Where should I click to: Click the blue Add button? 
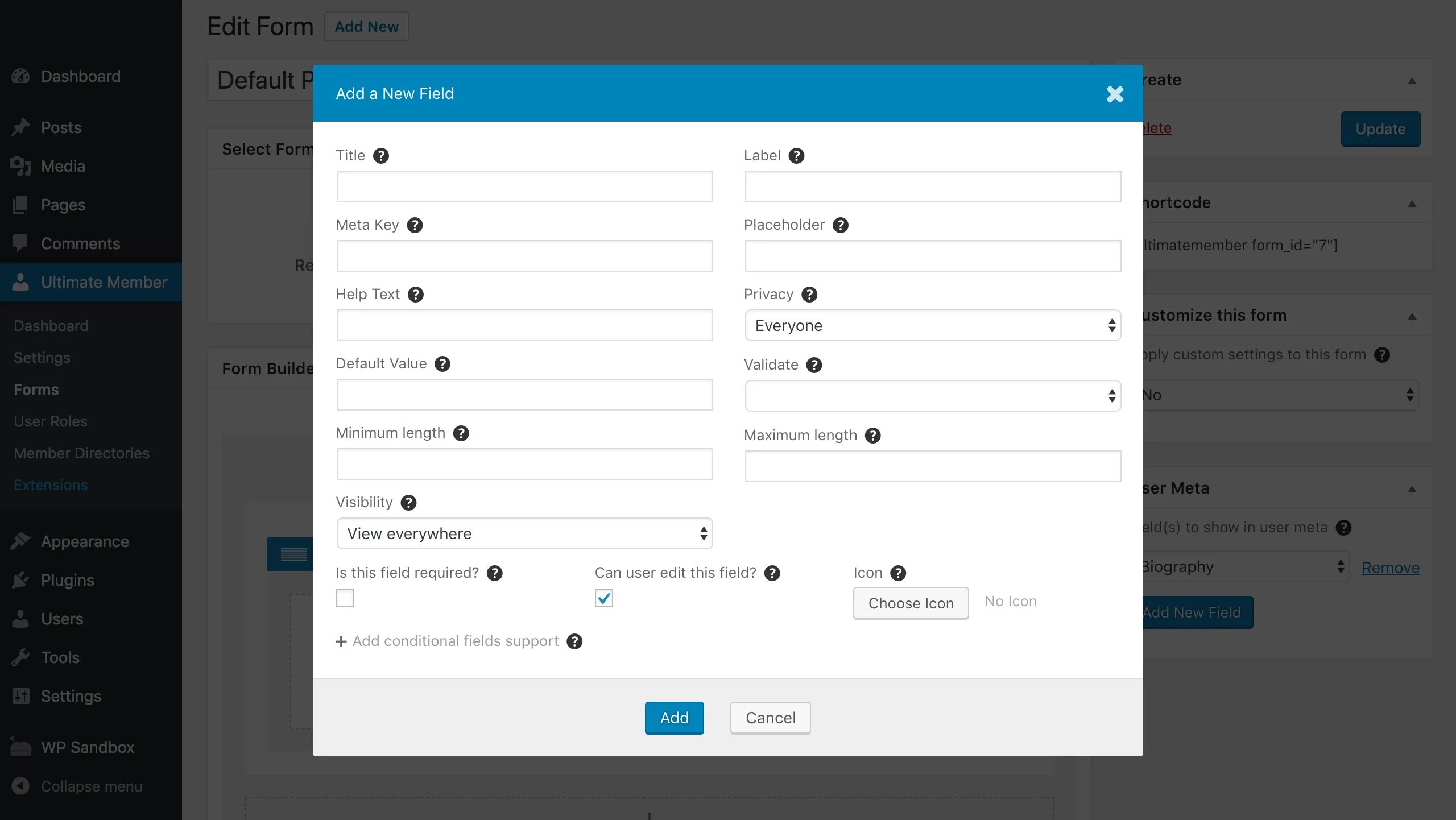click(674, 718)
